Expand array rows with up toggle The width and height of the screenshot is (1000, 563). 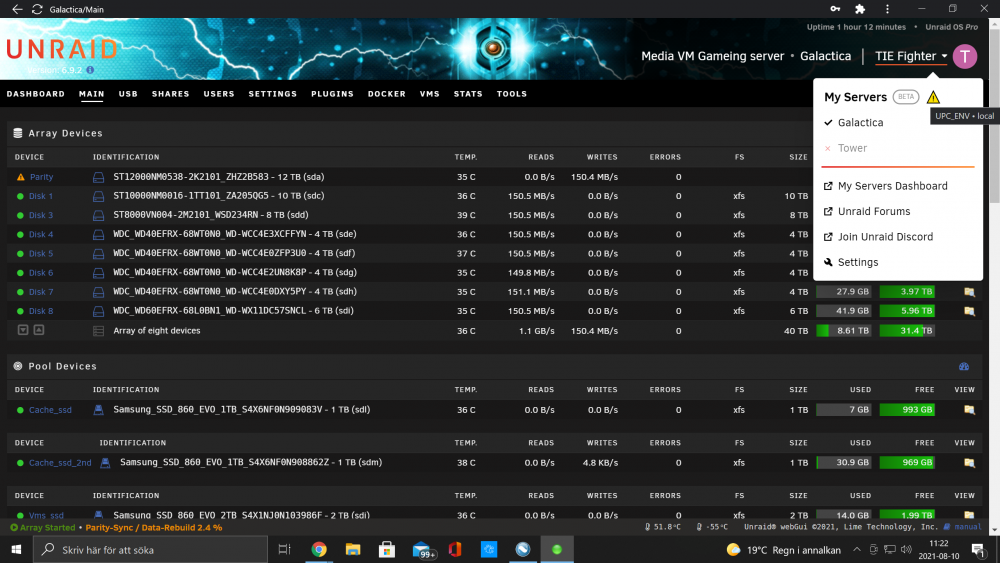(38, 330)
